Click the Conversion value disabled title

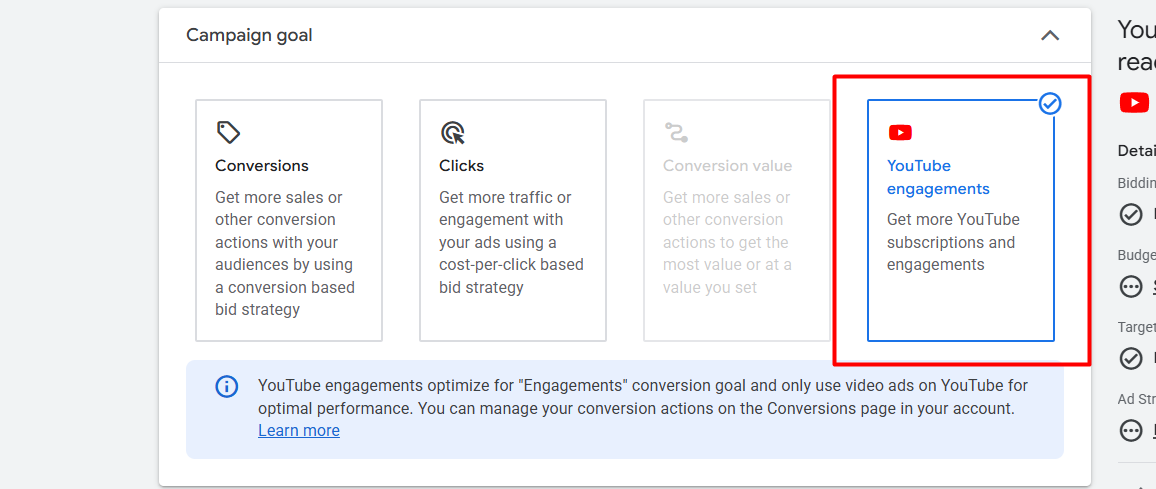coord(727,166)
